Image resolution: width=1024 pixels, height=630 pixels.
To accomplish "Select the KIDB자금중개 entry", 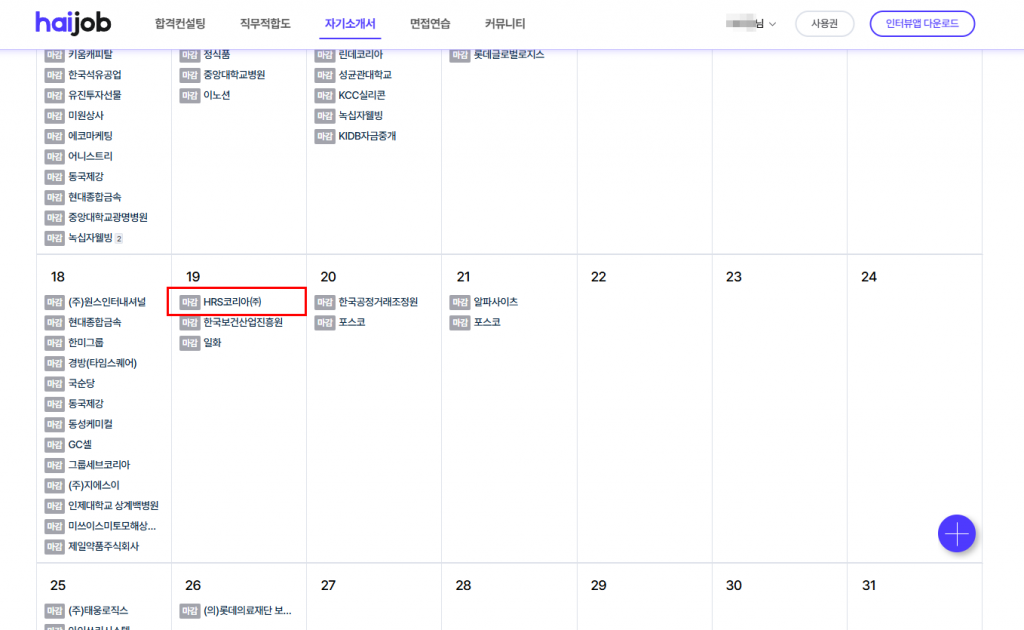I will pyautogui.click(x=367, y=136).
